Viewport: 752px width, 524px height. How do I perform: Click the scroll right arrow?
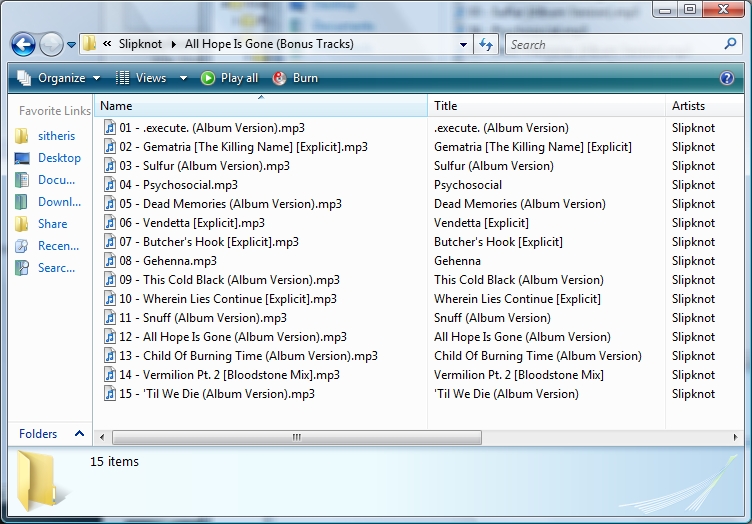(x=735, y=437)
